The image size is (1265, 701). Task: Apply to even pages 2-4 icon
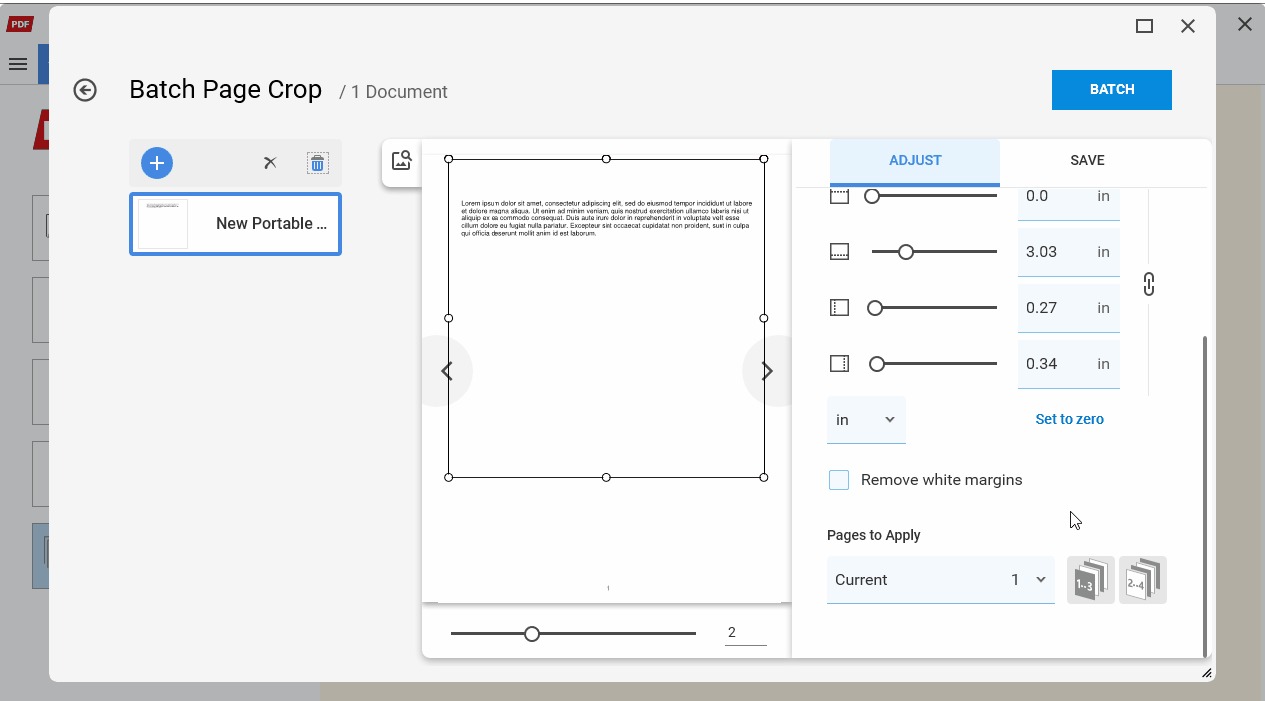(x=1143, y=580)
